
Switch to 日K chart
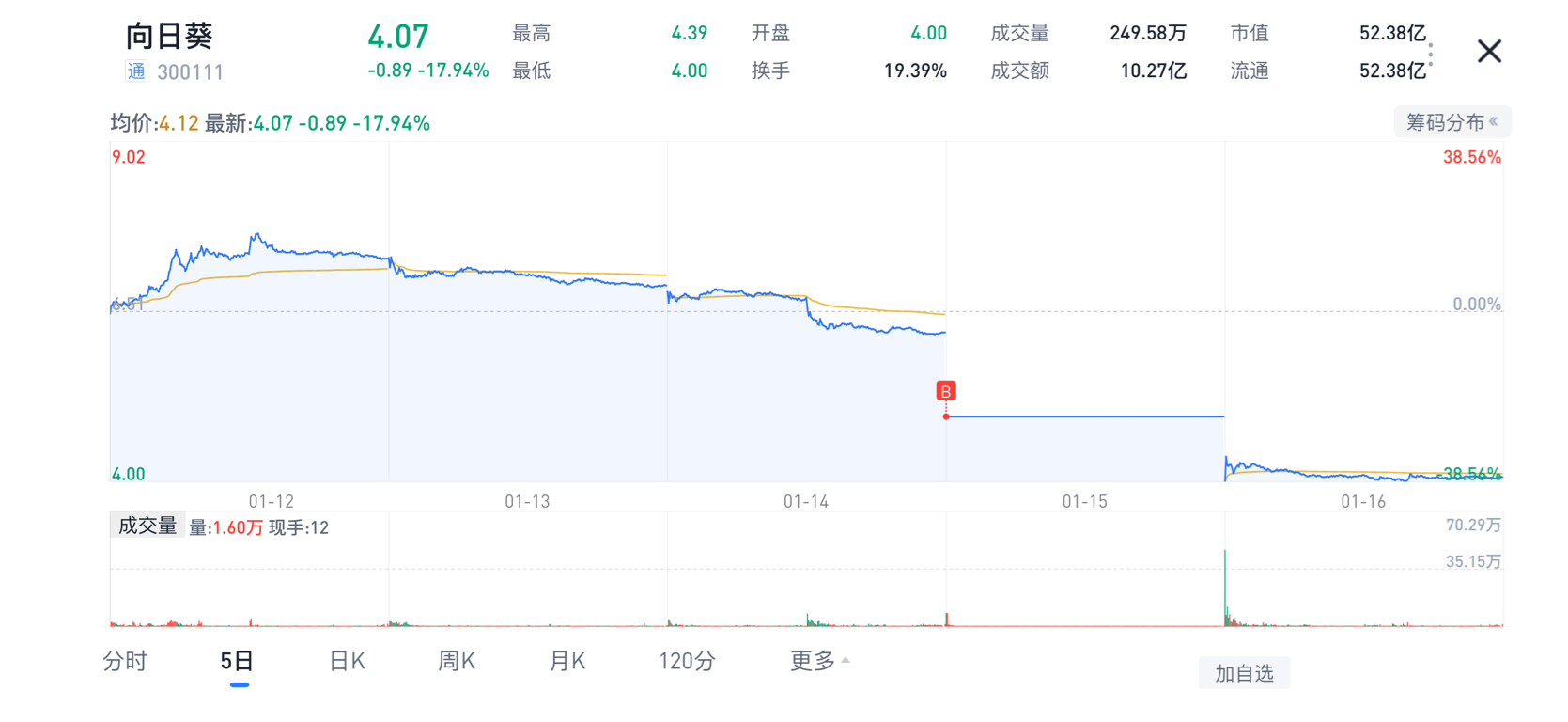[x=347, y=662]
